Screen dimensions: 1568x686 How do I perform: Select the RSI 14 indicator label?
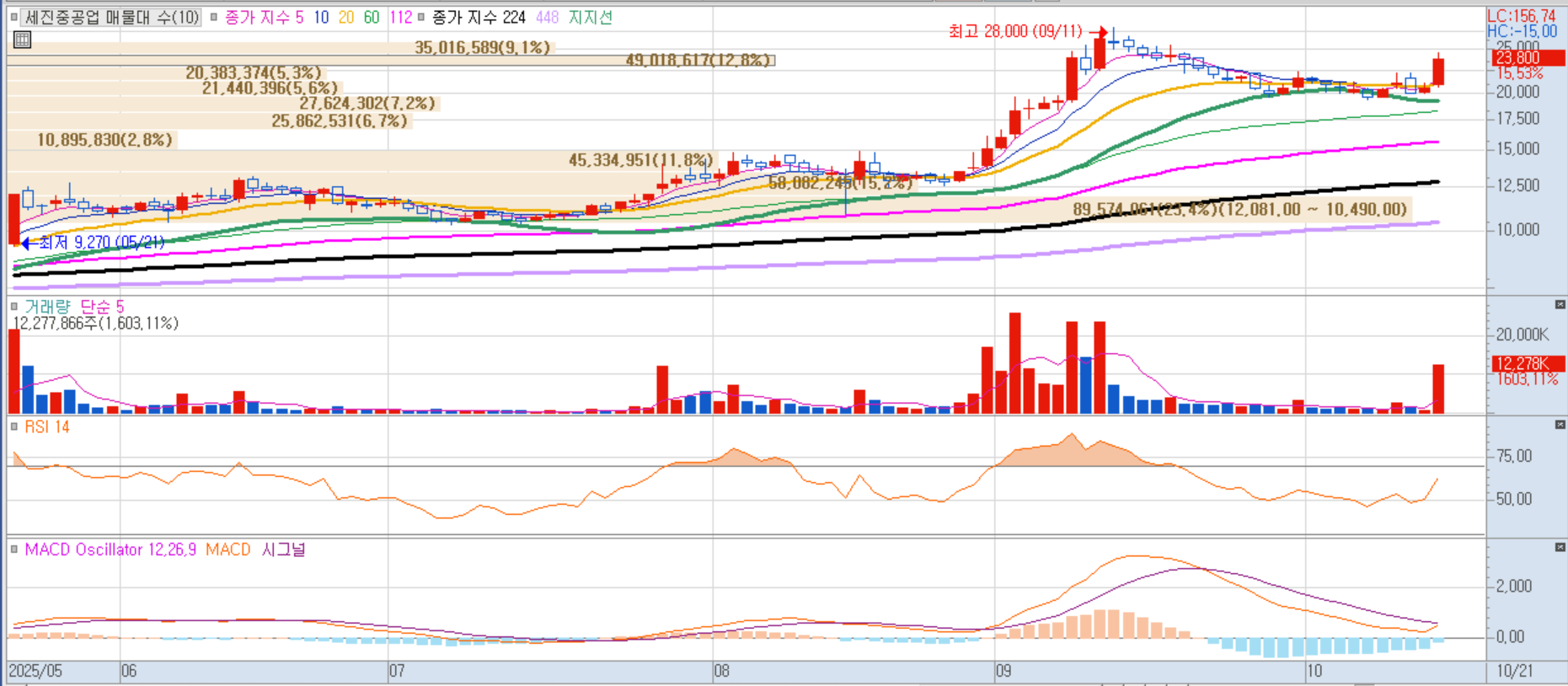[47, 426]
